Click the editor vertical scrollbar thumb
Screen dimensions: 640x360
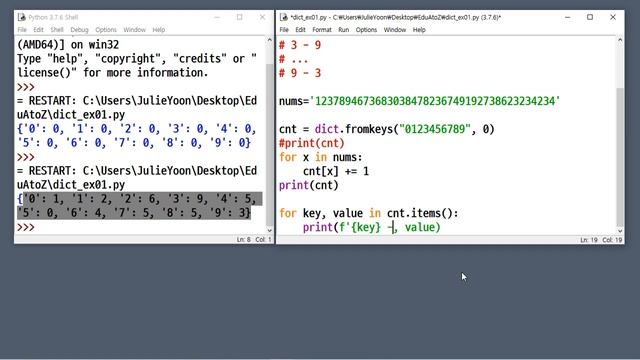[x=620, y=157]
